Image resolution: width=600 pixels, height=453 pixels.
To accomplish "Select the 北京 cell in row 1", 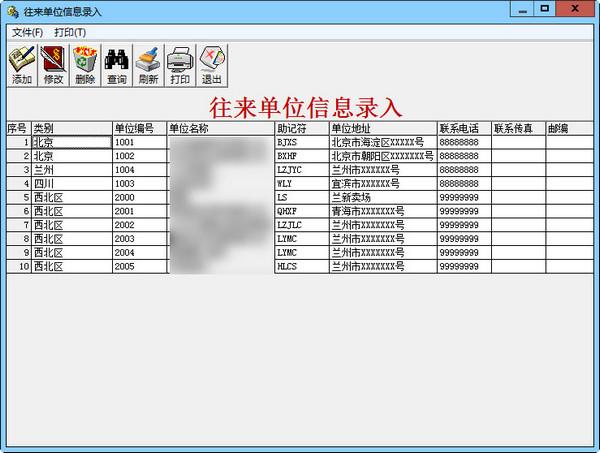I will pyautogui.click(x=72, y=142).
